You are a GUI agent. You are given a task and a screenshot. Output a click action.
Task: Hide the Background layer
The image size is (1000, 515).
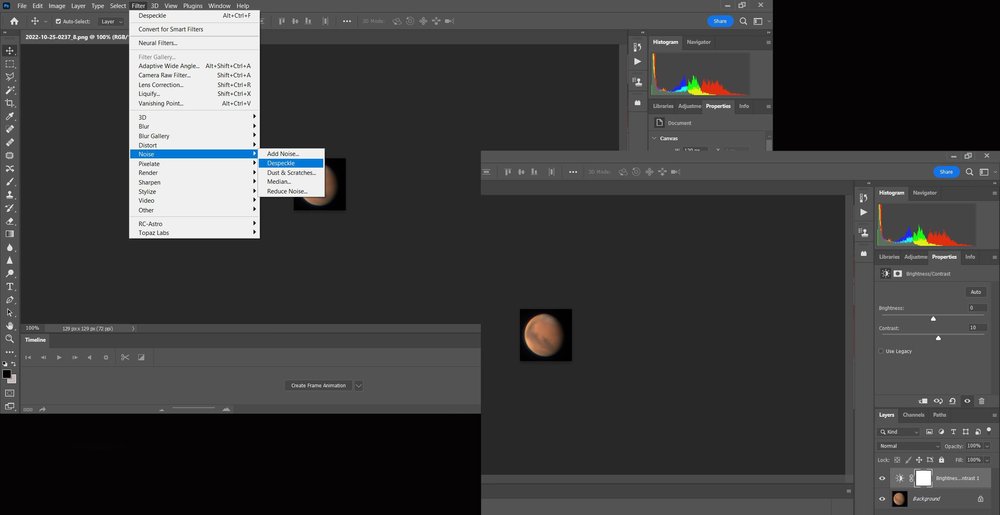pyautogui.click(x=882, y=498)
